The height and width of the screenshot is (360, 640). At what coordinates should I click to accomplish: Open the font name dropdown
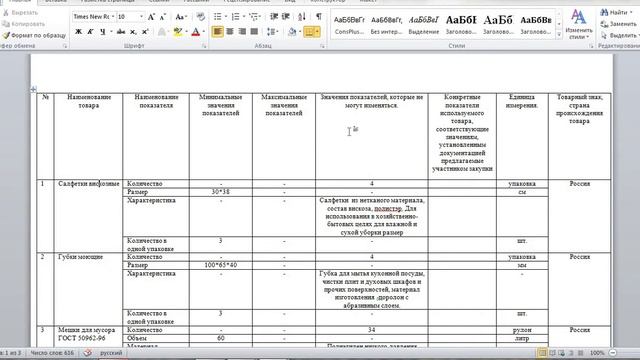[113, 17]
